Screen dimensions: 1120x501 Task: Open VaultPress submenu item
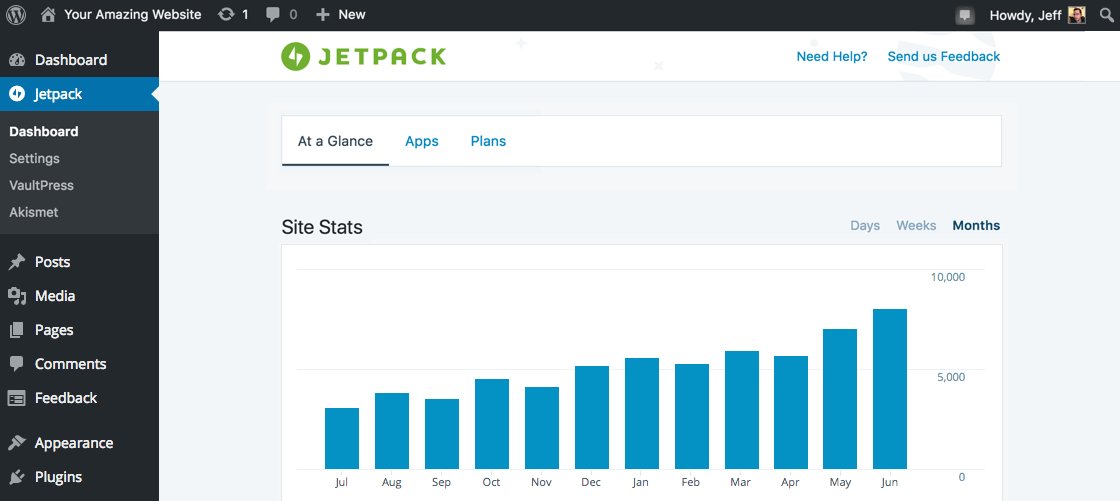pos(41,185)
